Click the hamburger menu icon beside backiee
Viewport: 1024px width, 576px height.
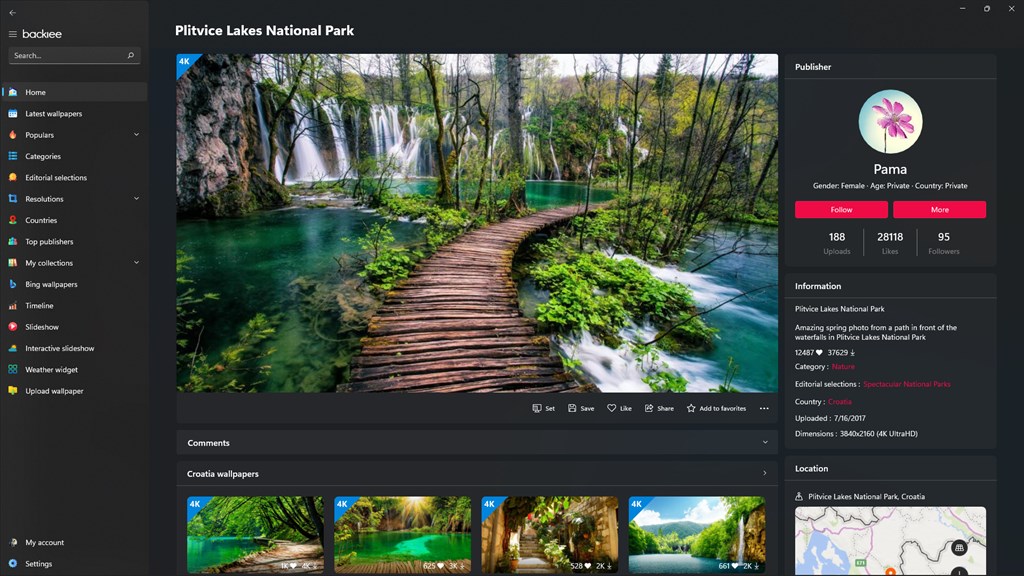pyautogui.click(x=12, y=34)
